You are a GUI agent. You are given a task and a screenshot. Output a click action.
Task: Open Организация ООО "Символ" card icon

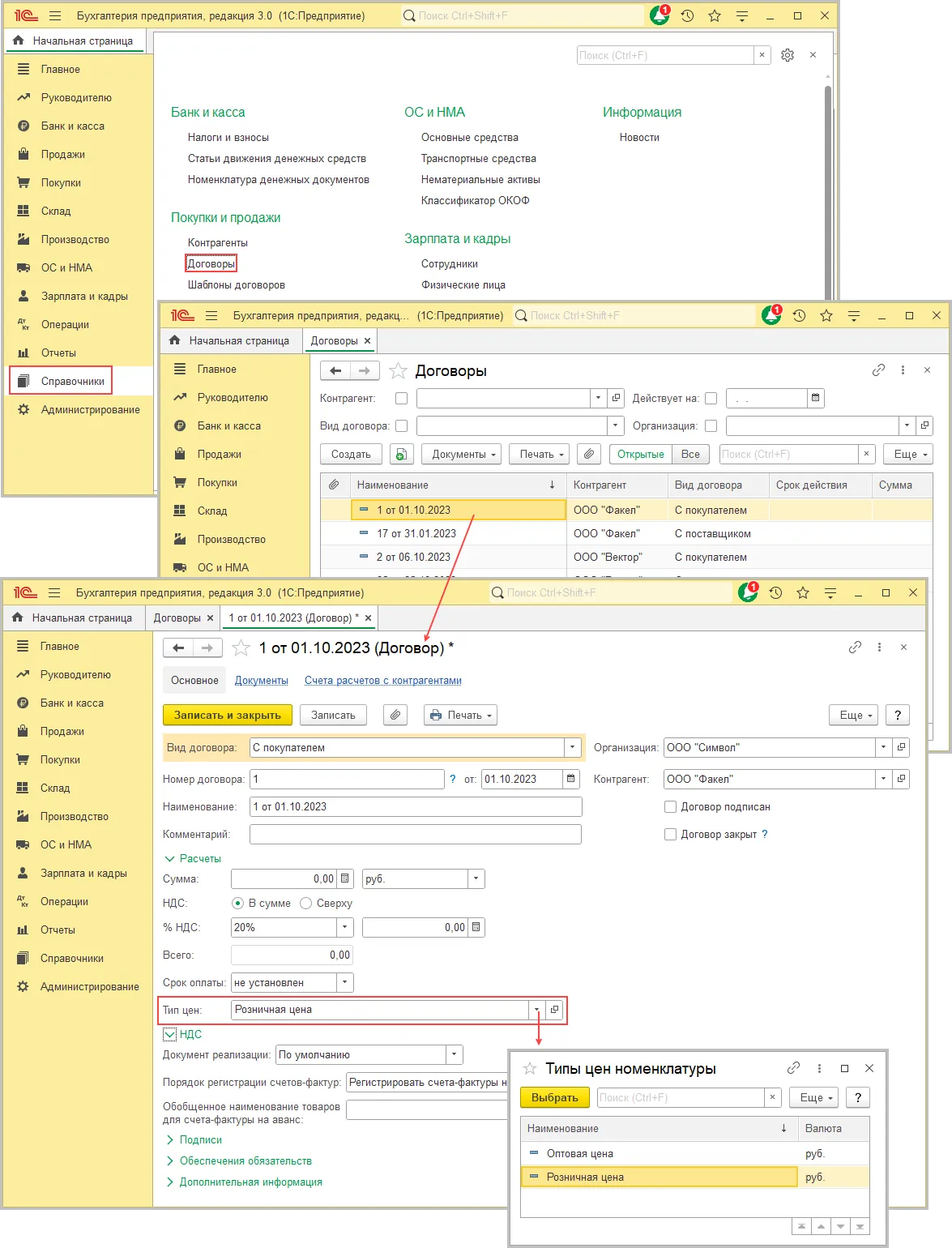pyautogui.click(x=901, y=747)
